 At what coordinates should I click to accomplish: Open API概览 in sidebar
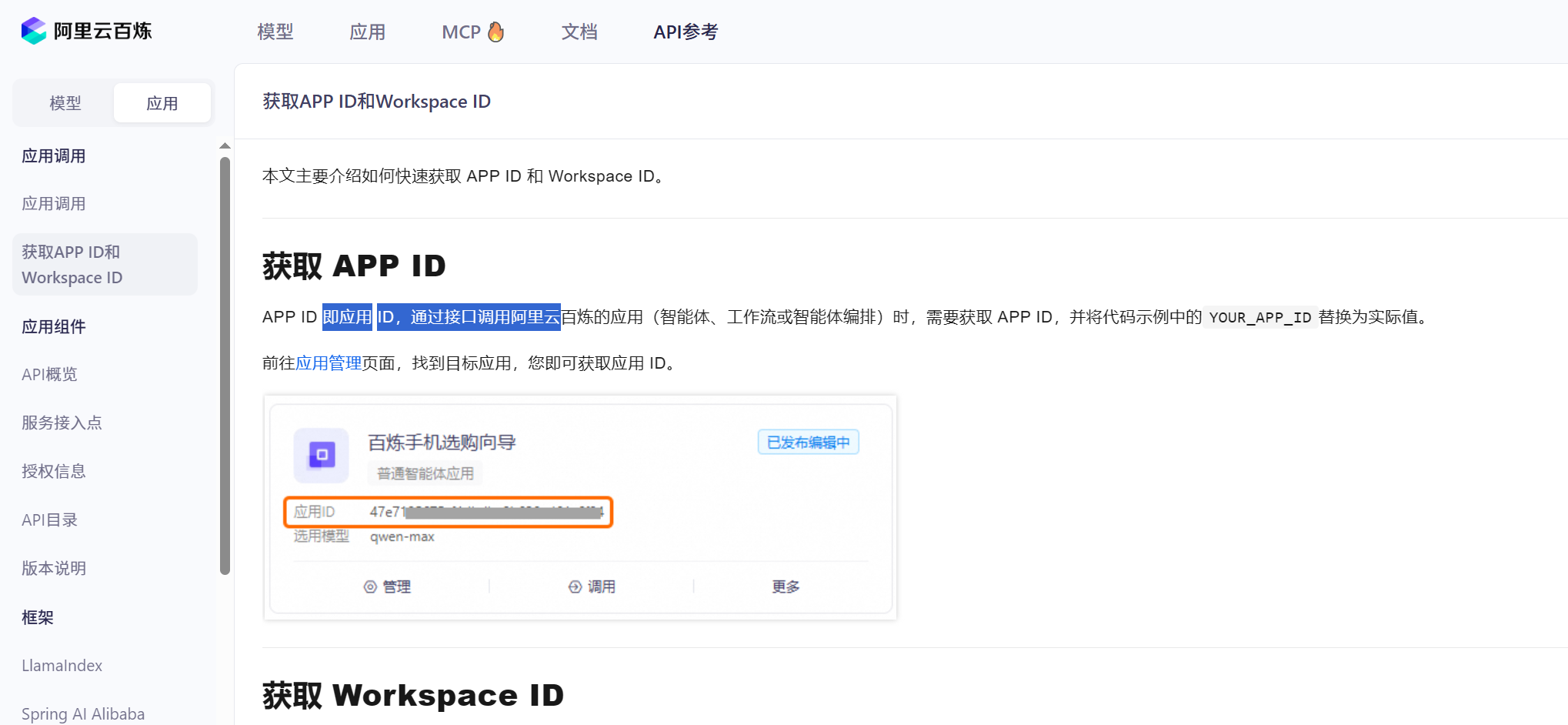tap(50, 375)
